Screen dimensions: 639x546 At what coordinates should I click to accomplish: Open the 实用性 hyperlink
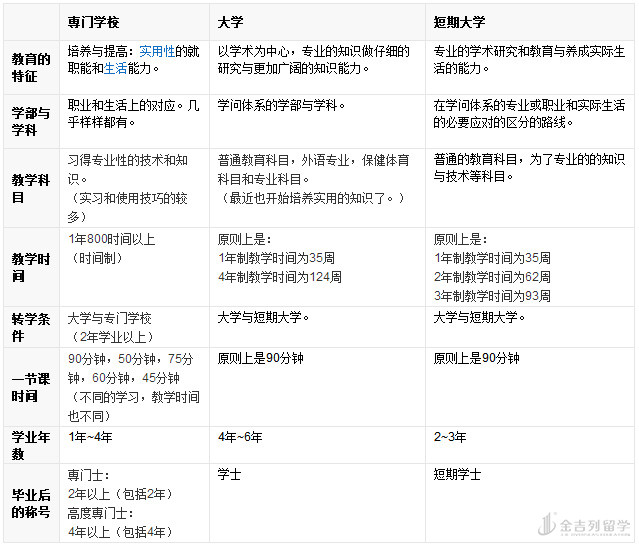[157, 50]
